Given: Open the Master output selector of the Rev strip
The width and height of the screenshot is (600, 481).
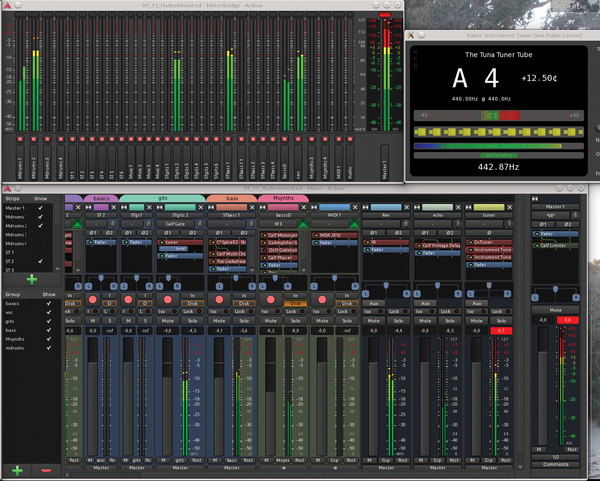Looking at the screenshot, I should tap(386, 468).
